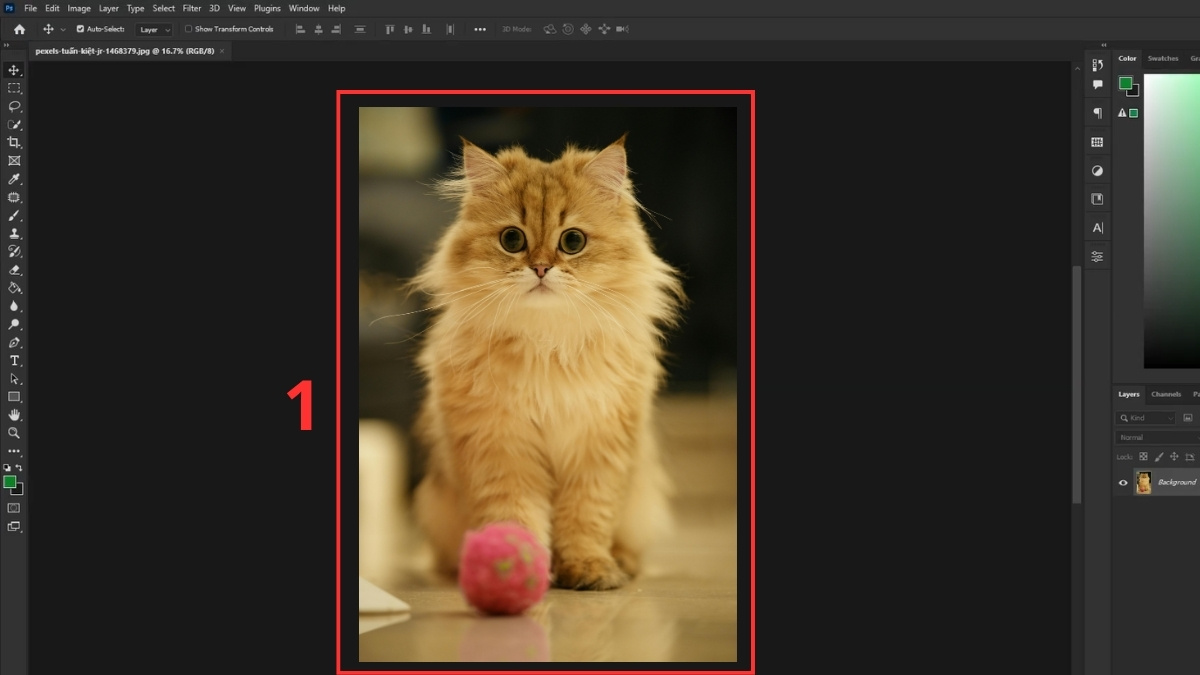Open the File menu
1200x675 pixels.
click(x=30, y=8)
